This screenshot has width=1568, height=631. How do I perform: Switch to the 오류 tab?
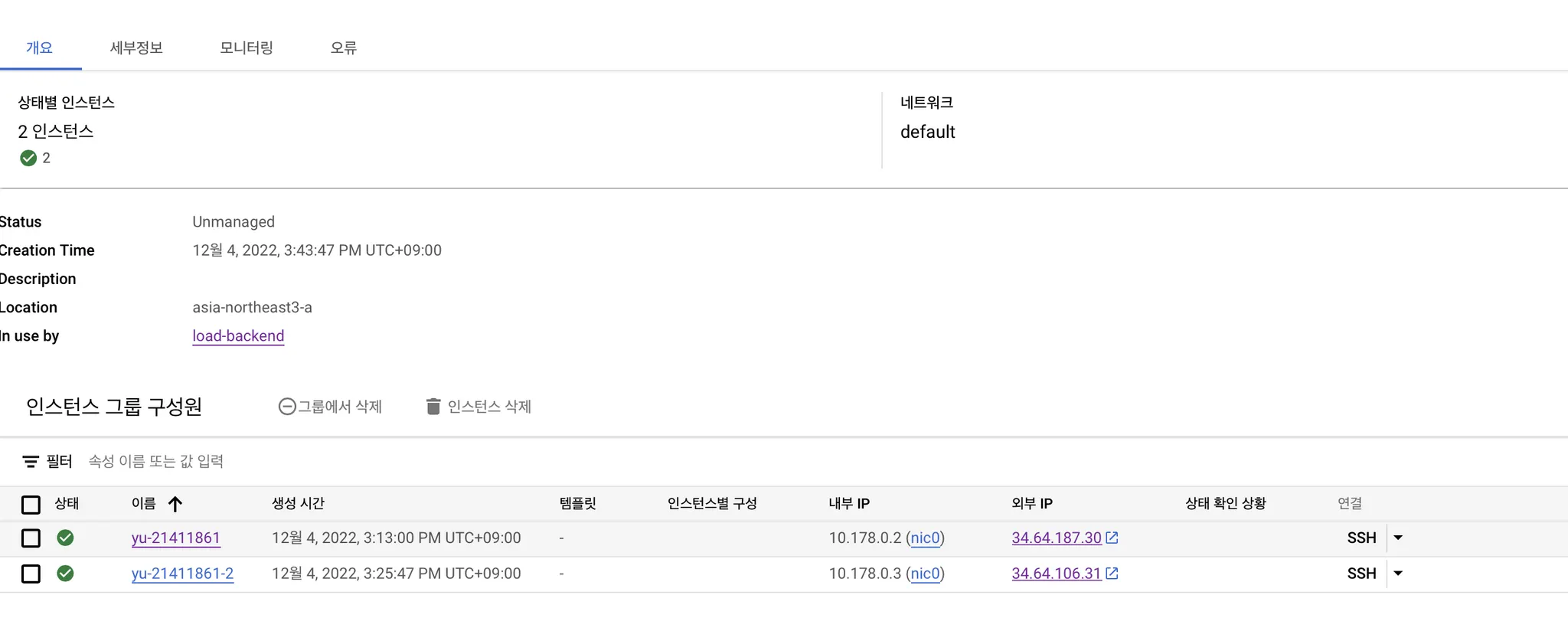point(344,47)
